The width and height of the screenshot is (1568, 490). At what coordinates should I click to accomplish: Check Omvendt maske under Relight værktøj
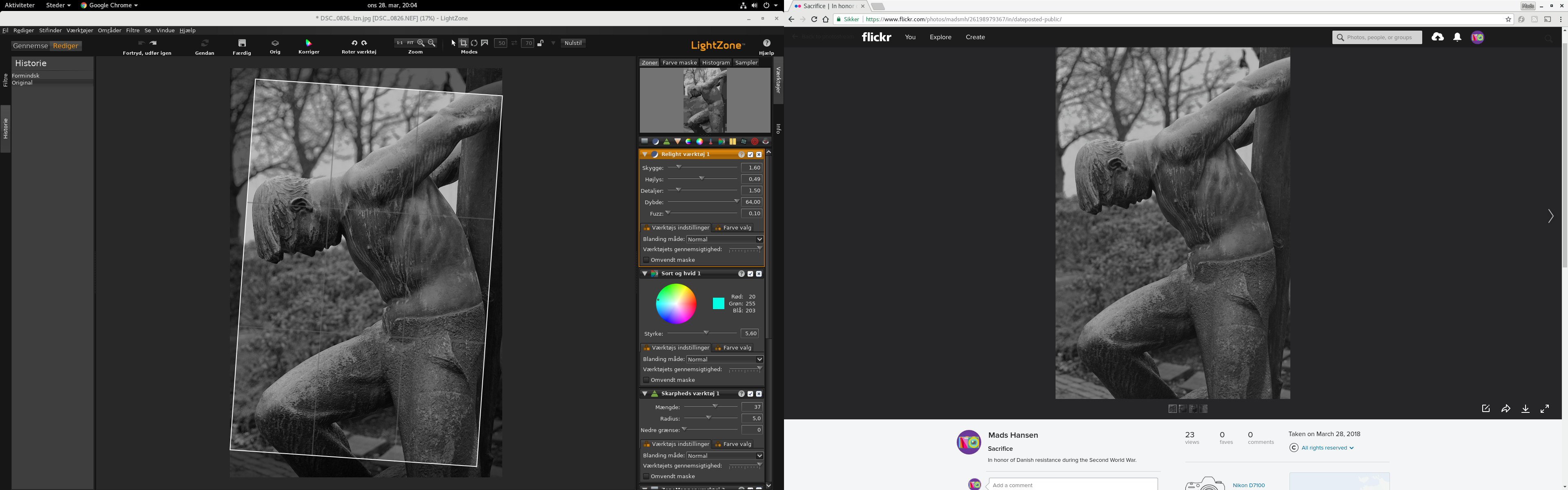646,260
